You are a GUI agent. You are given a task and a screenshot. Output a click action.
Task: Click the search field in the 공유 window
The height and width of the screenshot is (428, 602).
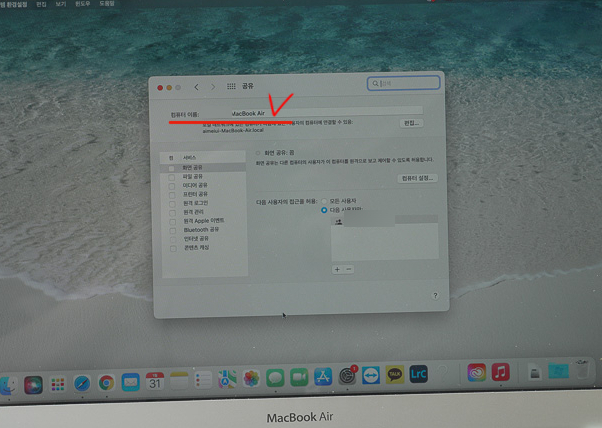click(404, 83)
